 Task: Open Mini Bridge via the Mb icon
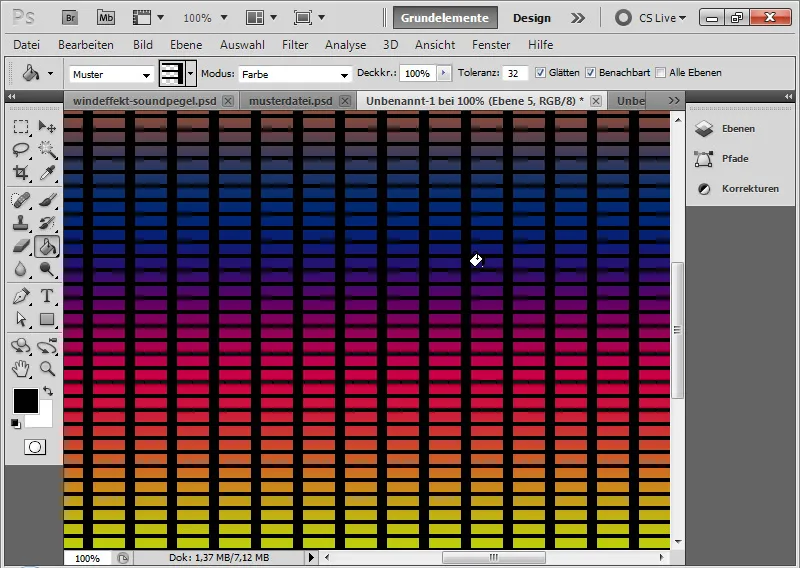point(106,18)
